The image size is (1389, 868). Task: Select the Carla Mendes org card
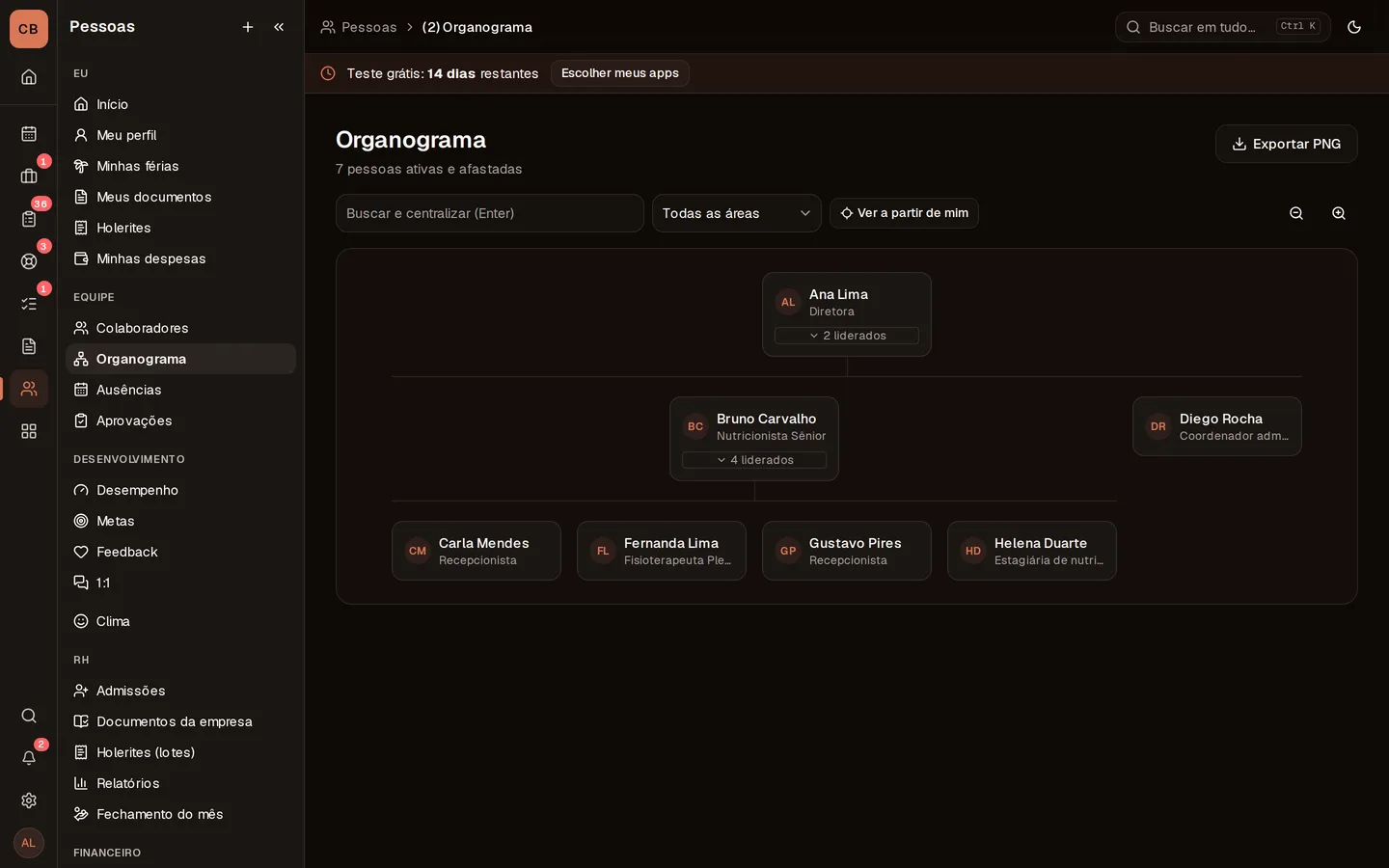477,551
